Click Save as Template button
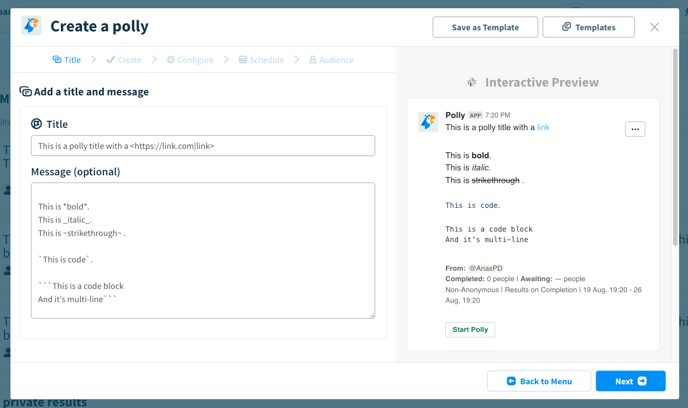 (485, 27)
